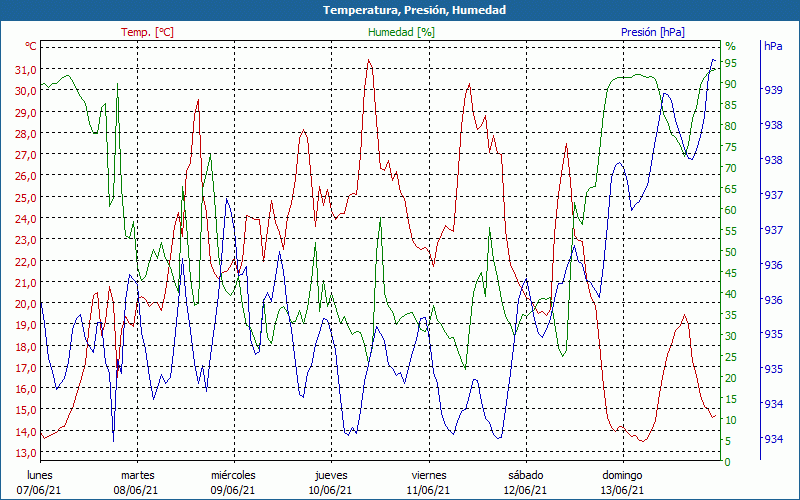Click the 25 humidity axis value
The width and height of the screenshot is (800, 500).
pos(731,357)
